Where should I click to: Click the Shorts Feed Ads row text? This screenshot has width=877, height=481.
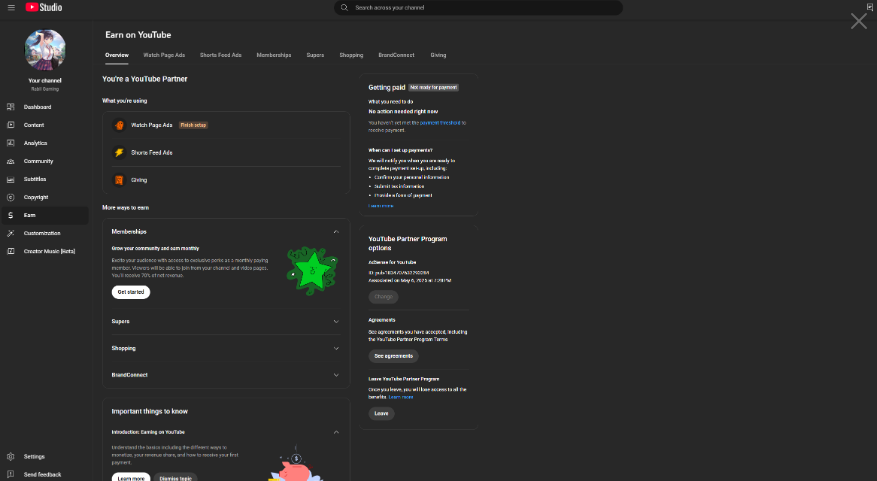coord(152,153)
